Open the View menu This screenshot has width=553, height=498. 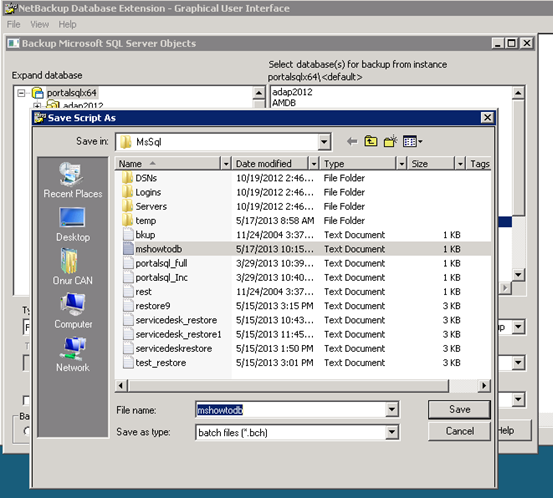tap(40, 24)
